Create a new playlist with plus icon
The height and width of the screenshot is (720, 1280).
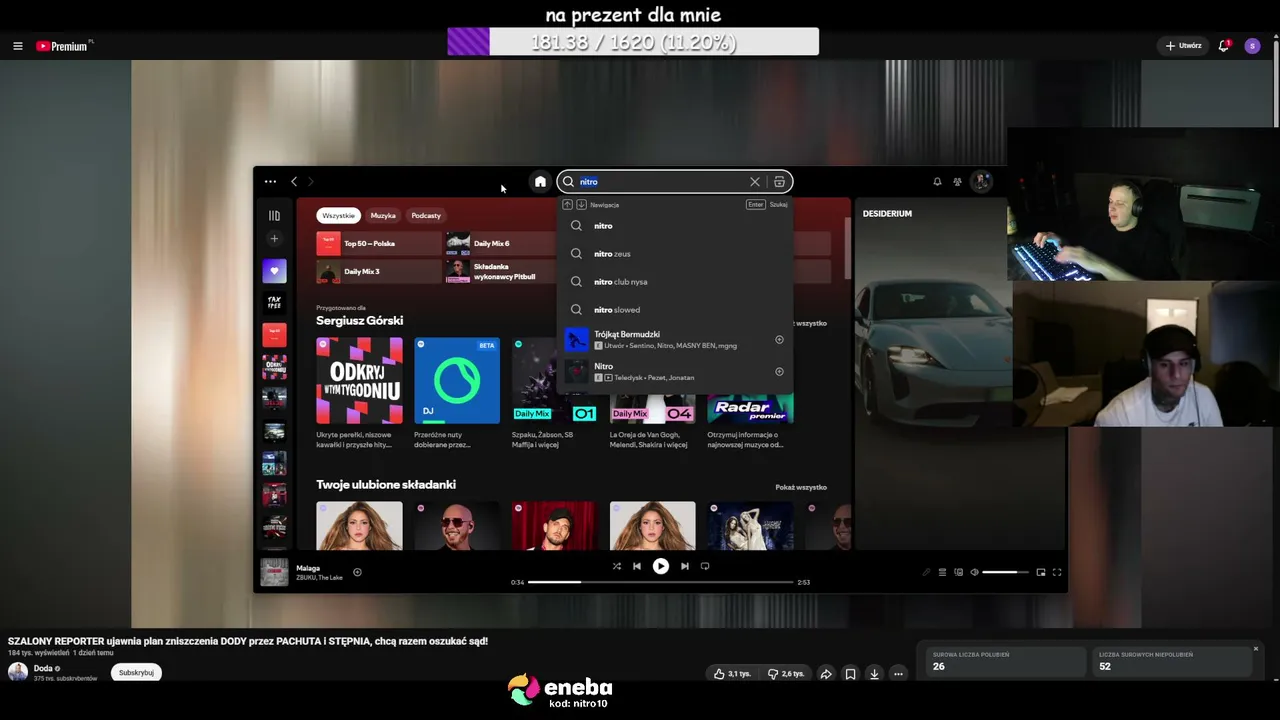[x=274, y=239]
